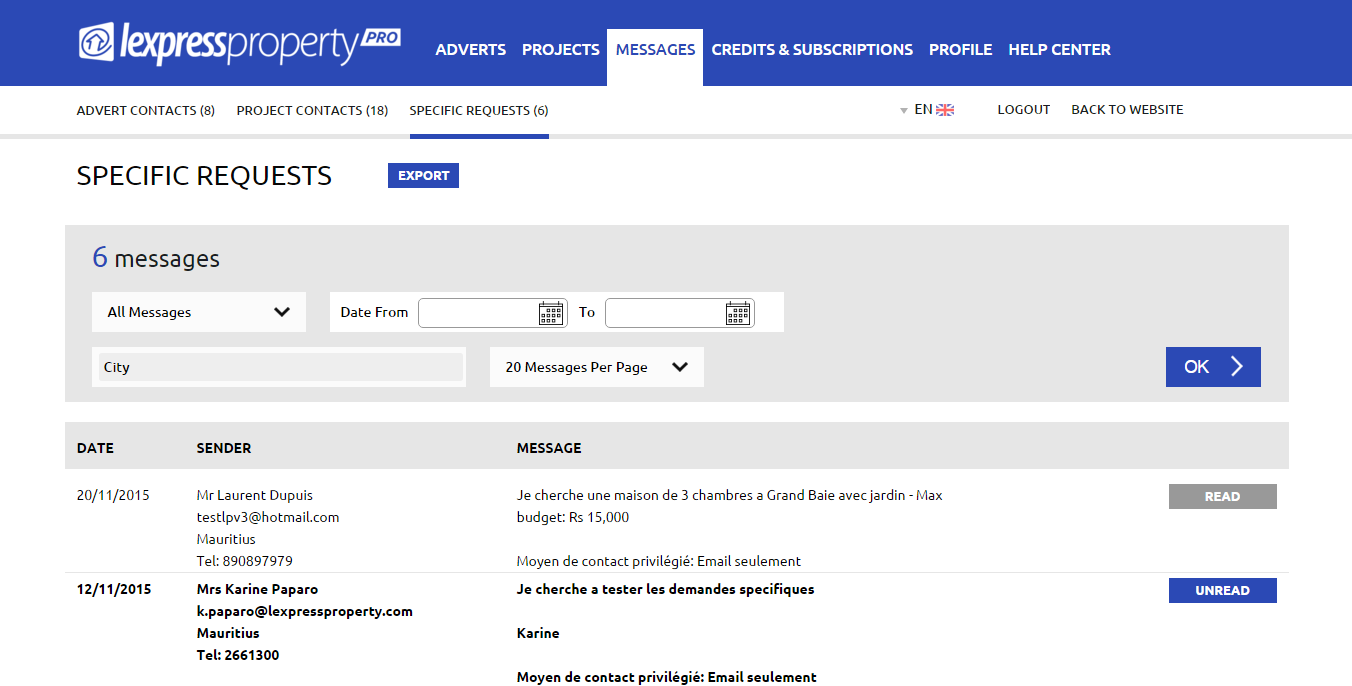This screenshot has height=686, width=1352.
Task: Click the READ status for Laurent Dupuis
Action: (1223, 496)
